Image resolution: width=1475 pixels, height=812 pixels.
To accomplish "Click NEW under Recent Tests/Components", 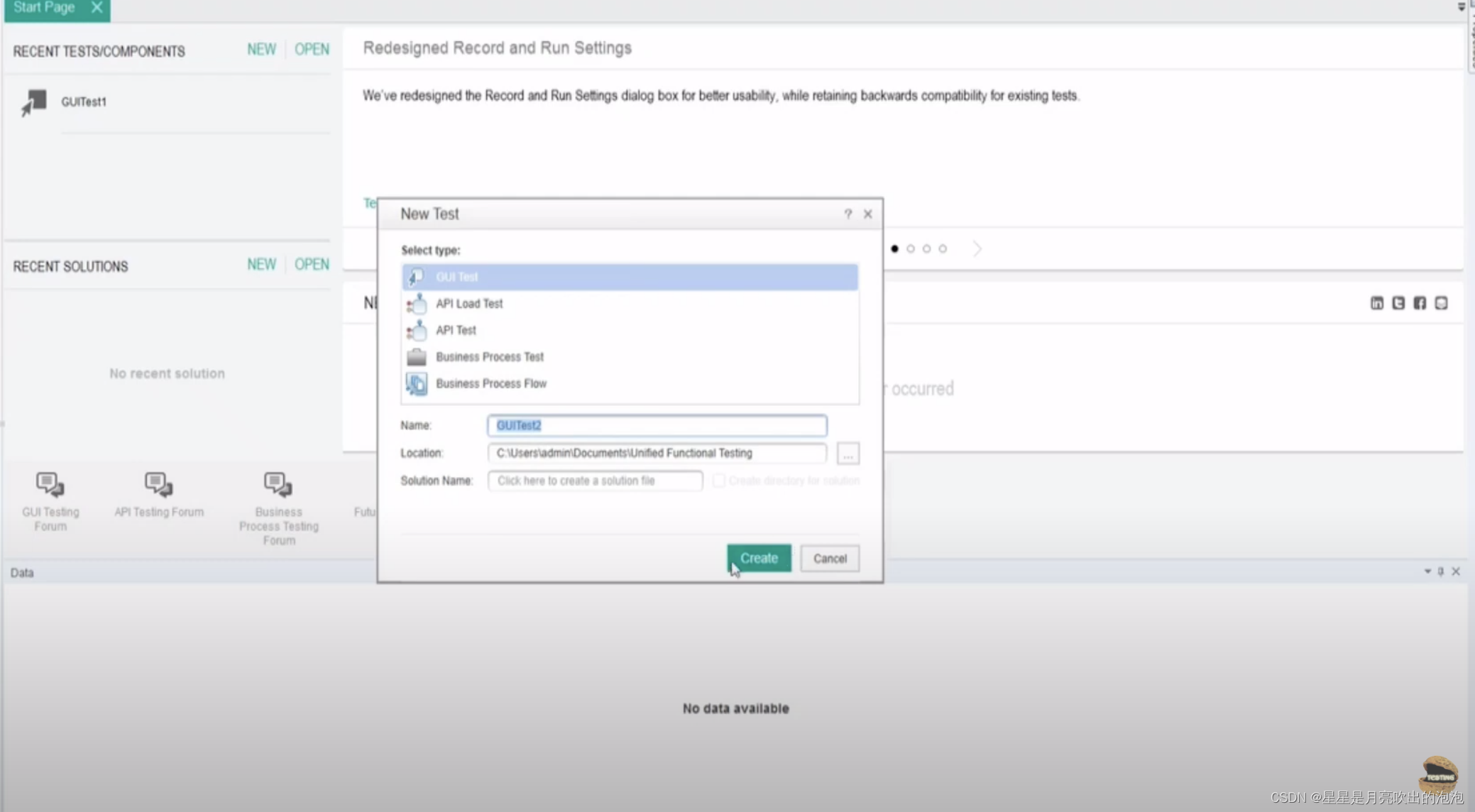I will (x=261, y=49).
